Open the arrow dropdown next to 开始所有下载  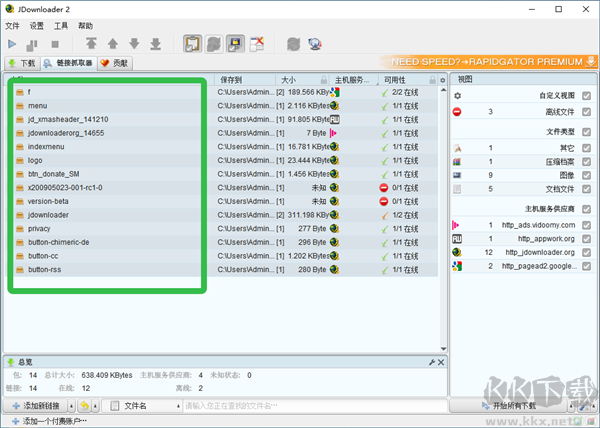click(571, 406)
